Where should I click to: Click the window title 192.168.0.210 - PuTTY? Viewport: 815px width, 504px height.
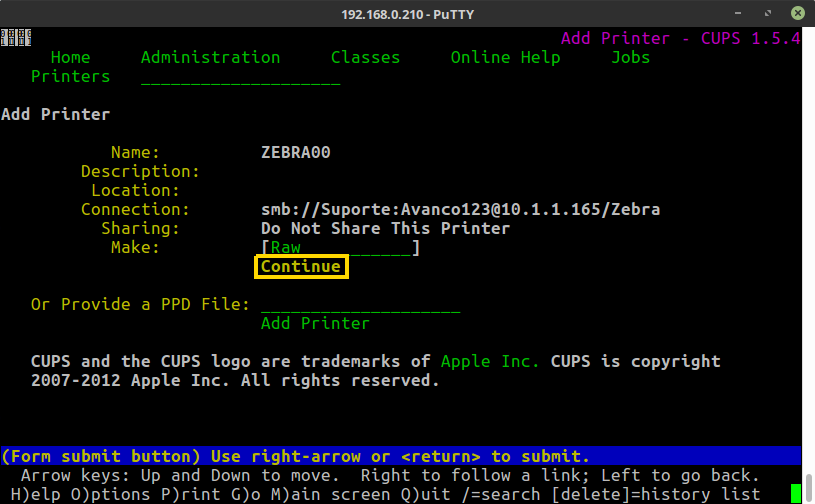point(407,13)
